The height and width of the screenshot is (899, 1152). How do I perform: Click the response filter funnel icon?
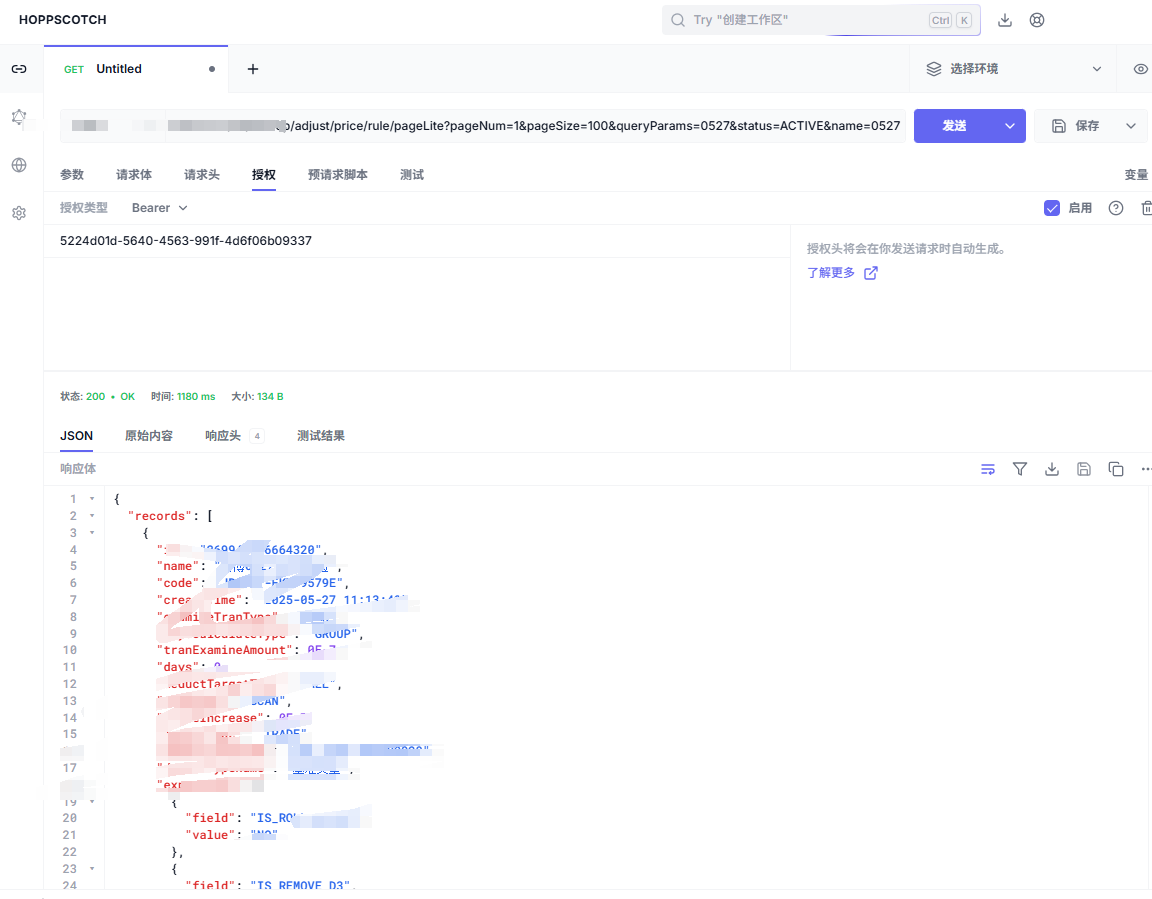point(1020,469)
